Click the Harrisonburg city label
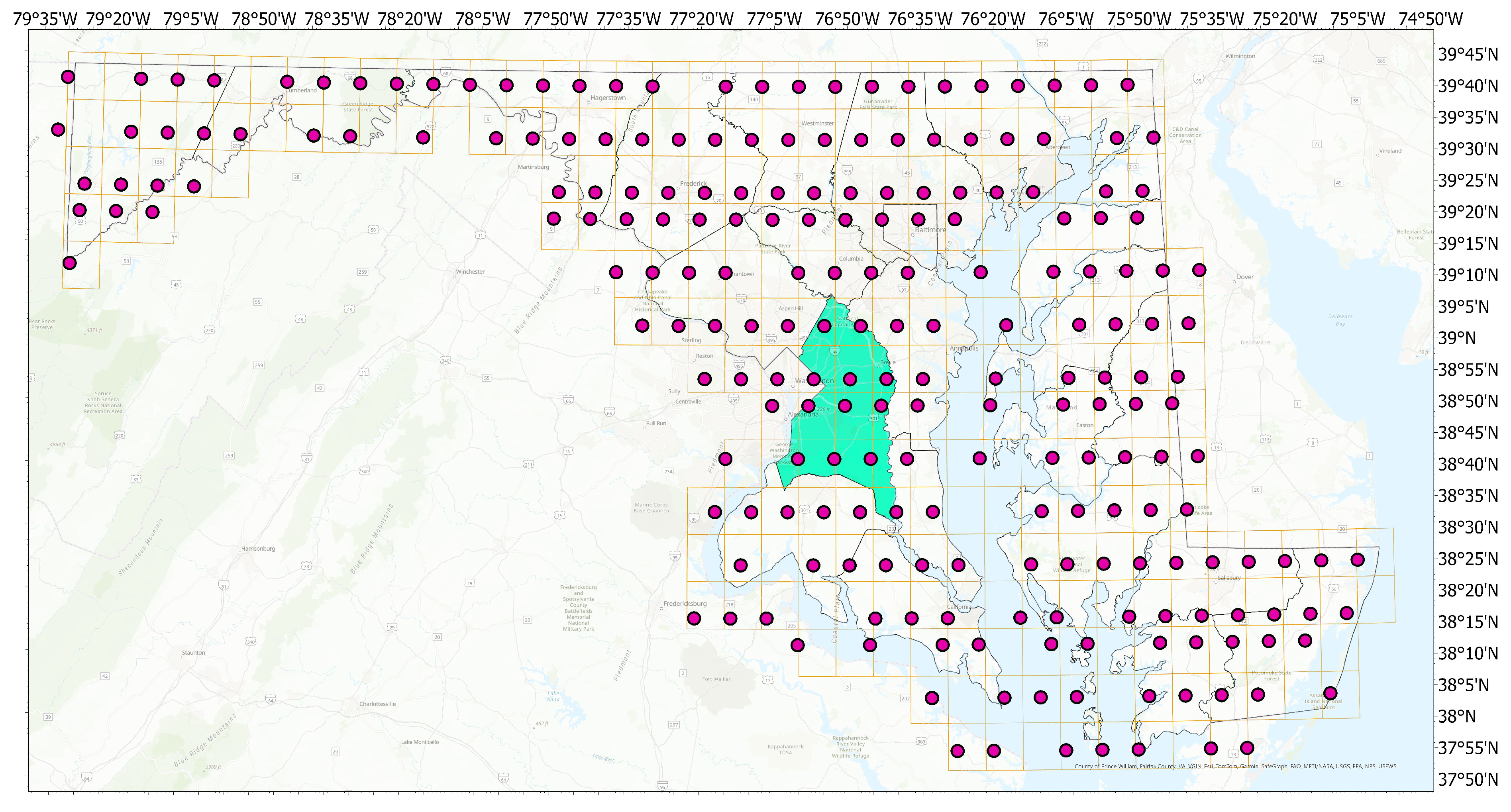Screen dimensions: 1511x812 pyautogui.click(x=258, y=549)
